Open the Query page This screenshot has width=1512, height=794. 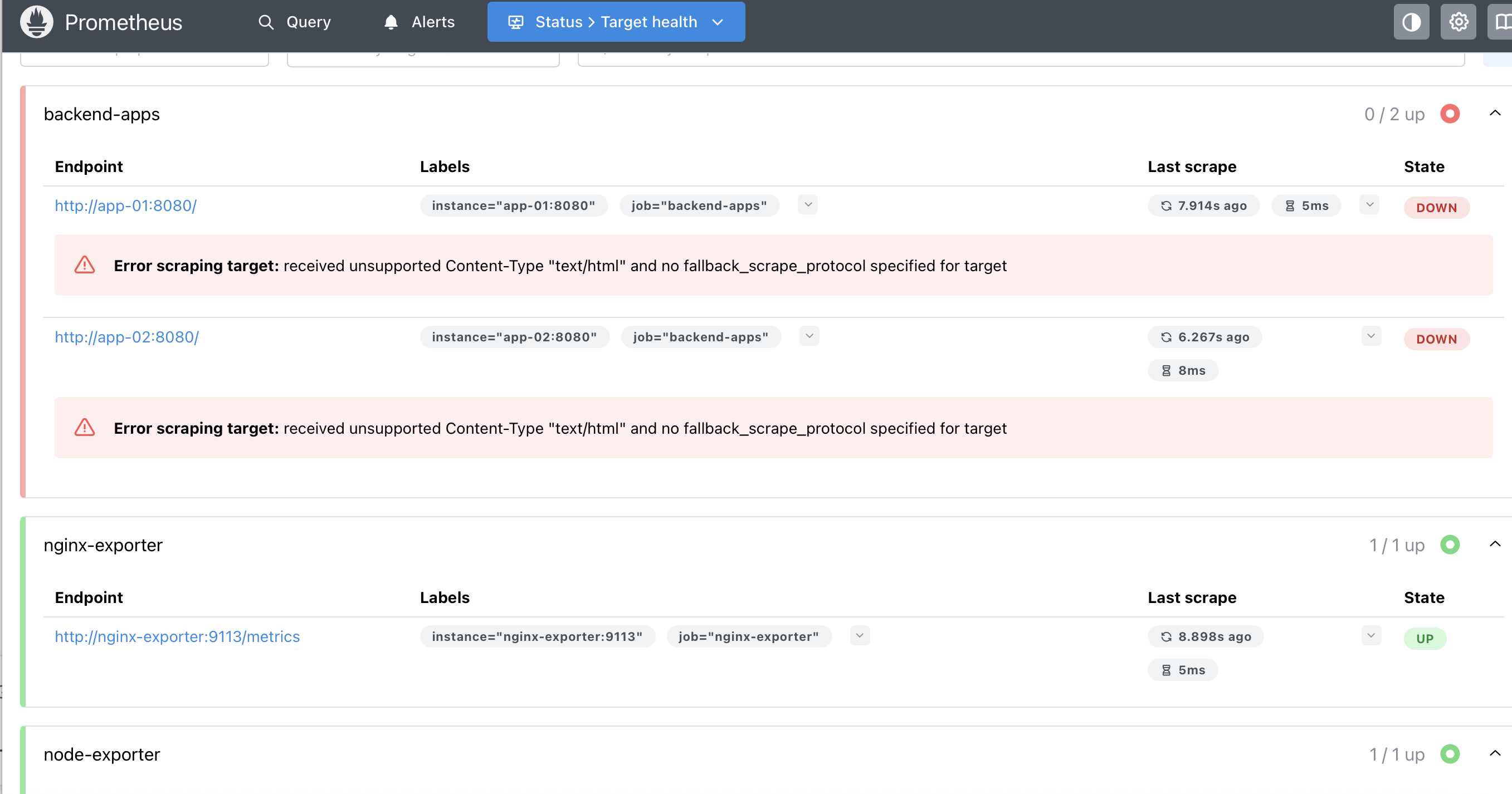(295, 22)
